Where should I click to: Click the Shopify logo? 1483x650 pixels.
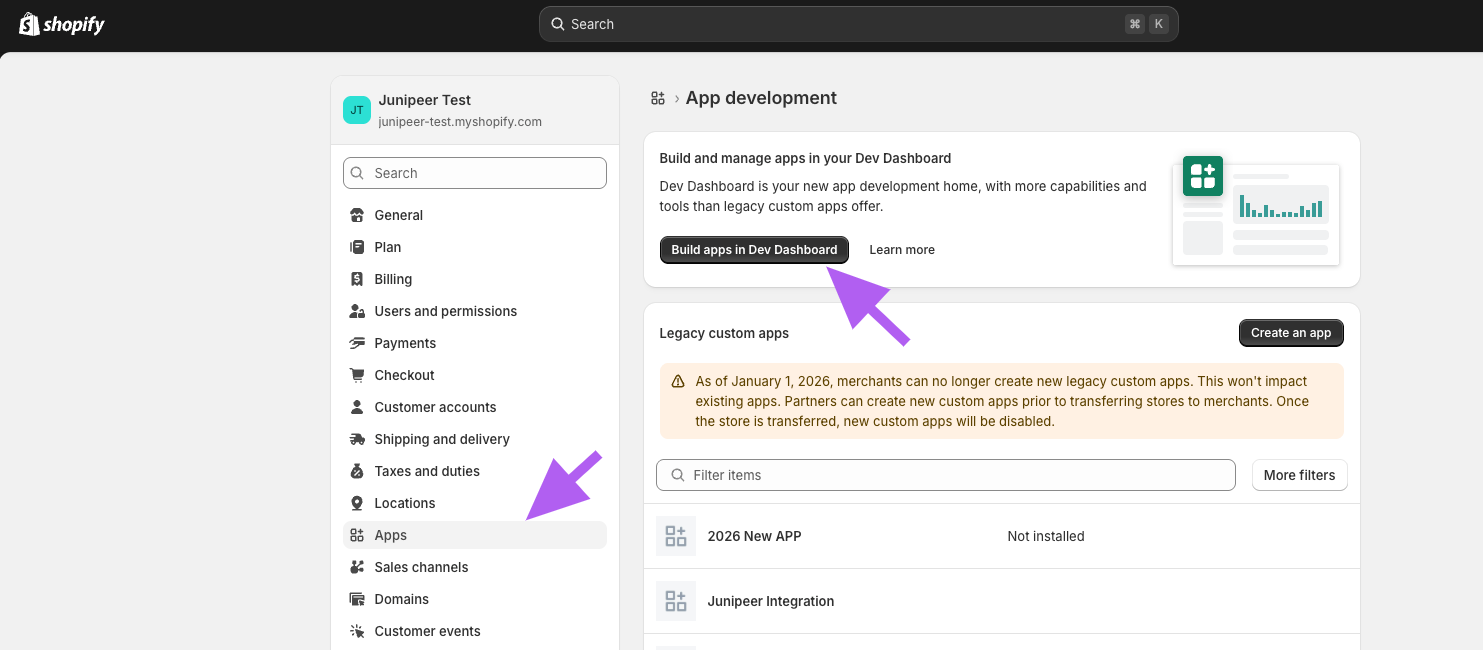pos(62,24)
